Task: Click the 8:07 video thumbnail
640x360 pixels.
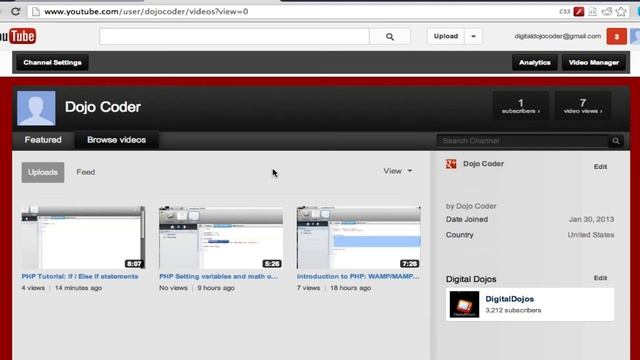Action: click(83, 238)
